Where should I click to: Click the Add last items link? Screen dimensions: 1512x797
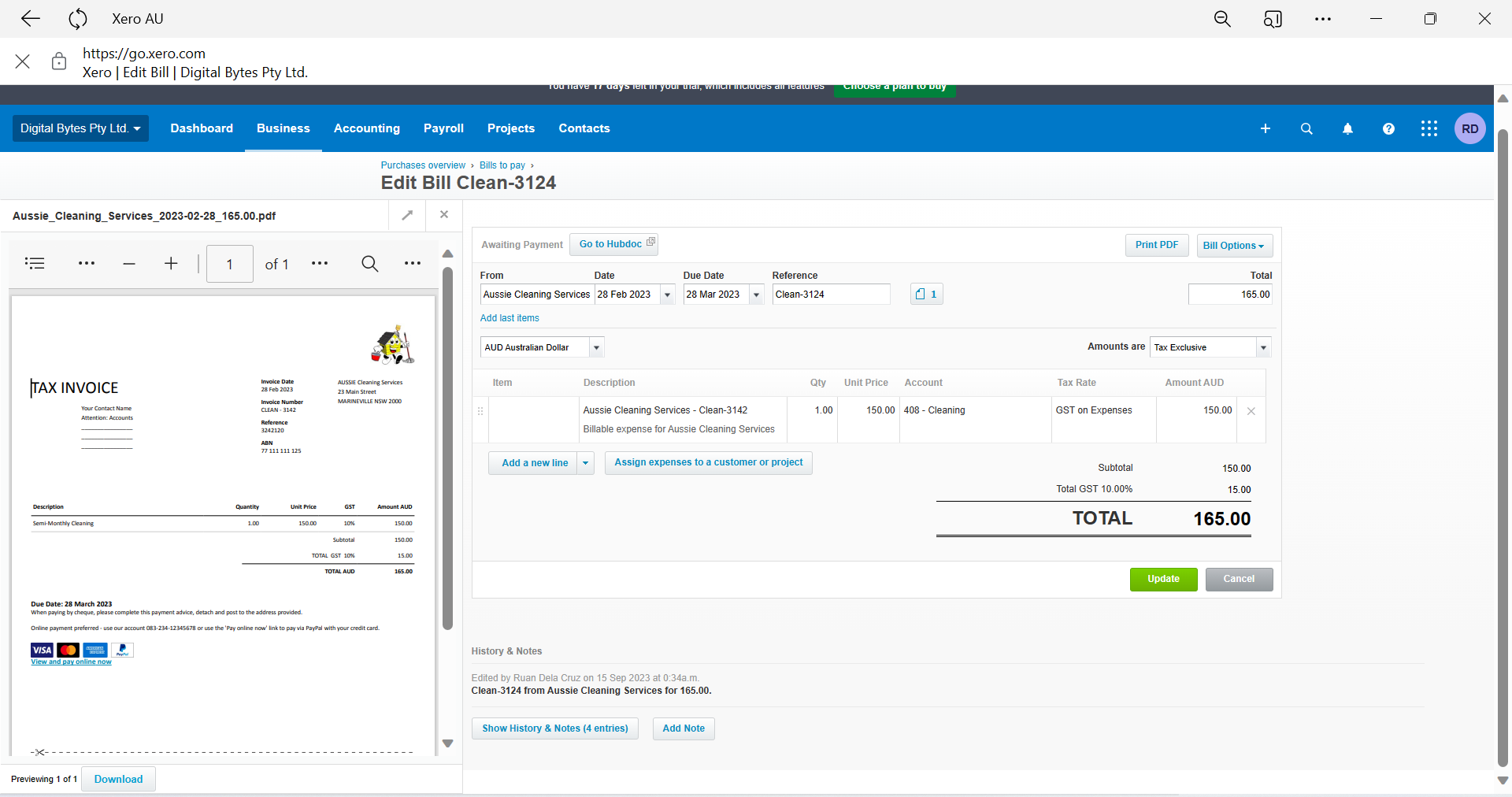[510, 318]
